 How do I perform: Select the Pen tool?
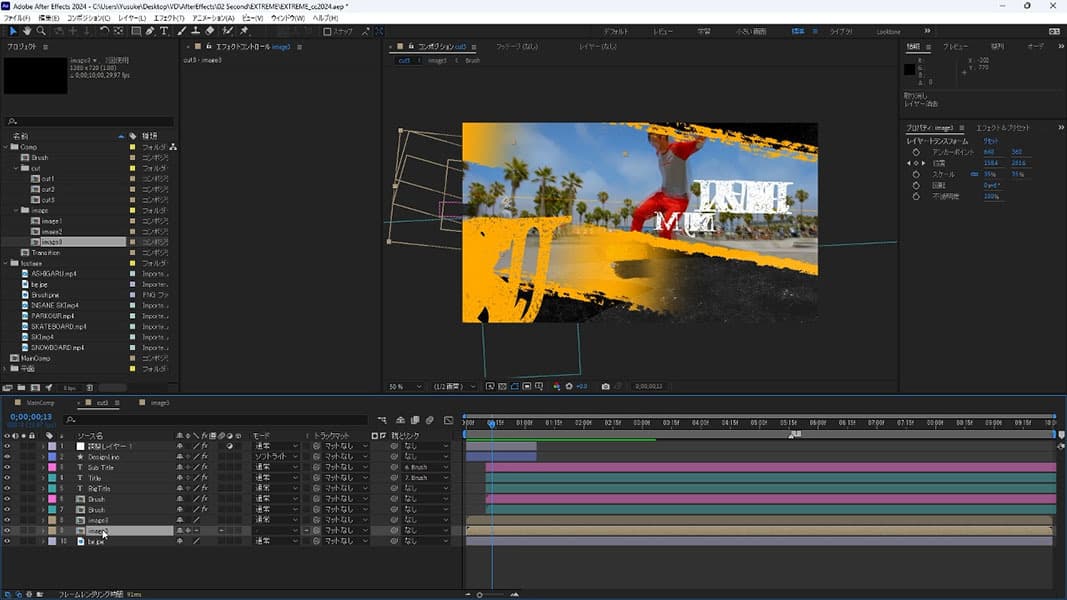[150, 31]
